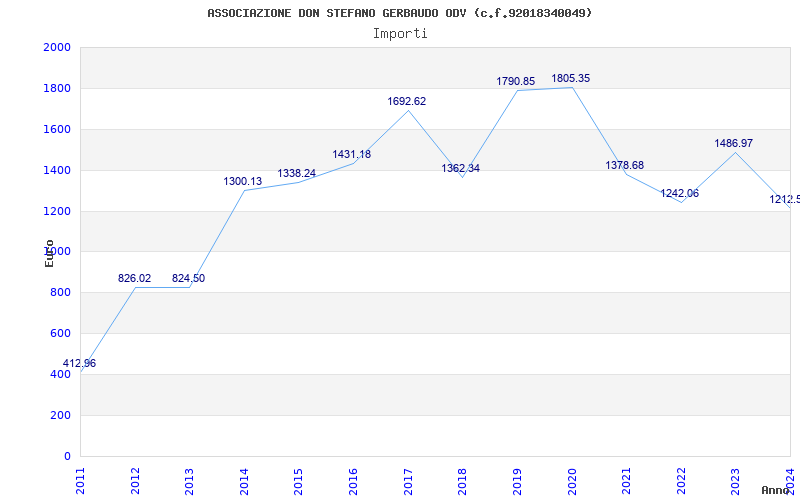
Task: Select the 1790.85 data label
Action: (x=516, y=81)
